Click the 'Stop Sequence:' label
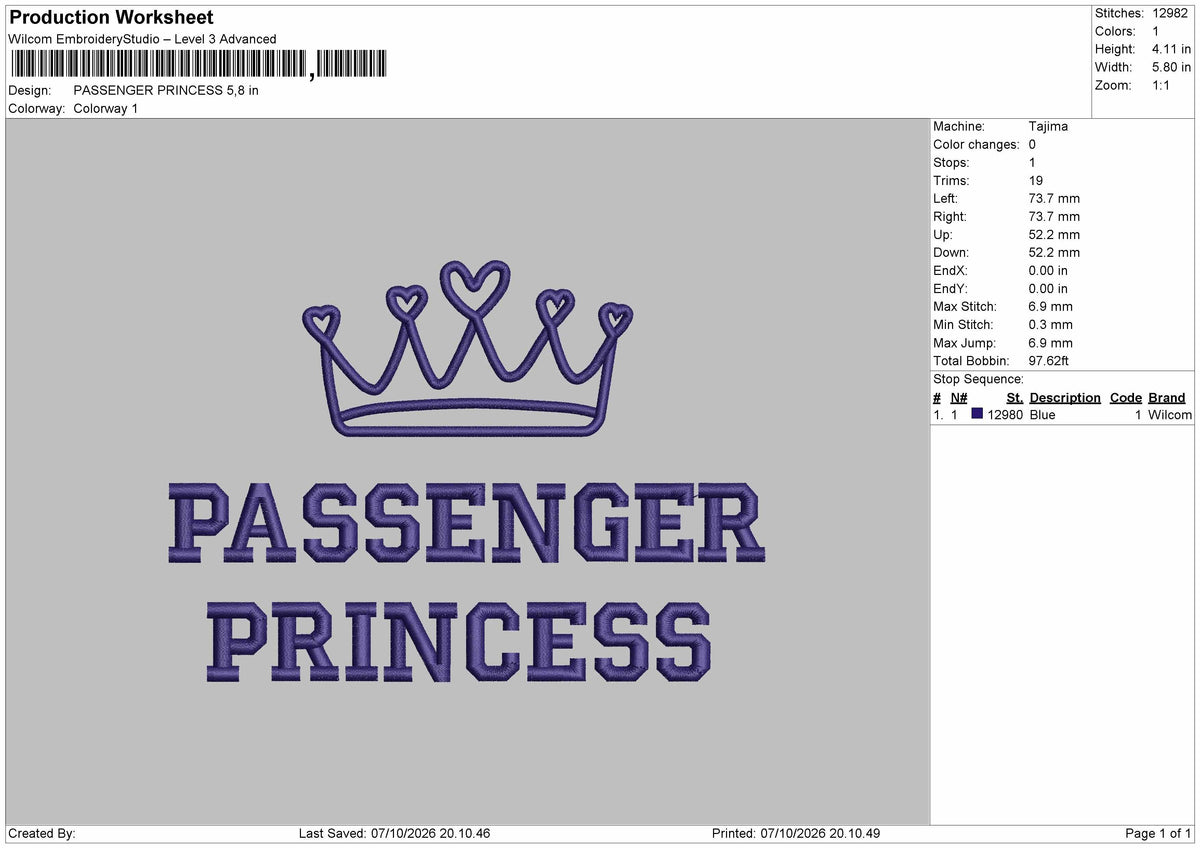This screenshot has width=1200, height=848. tap(978, 379)
